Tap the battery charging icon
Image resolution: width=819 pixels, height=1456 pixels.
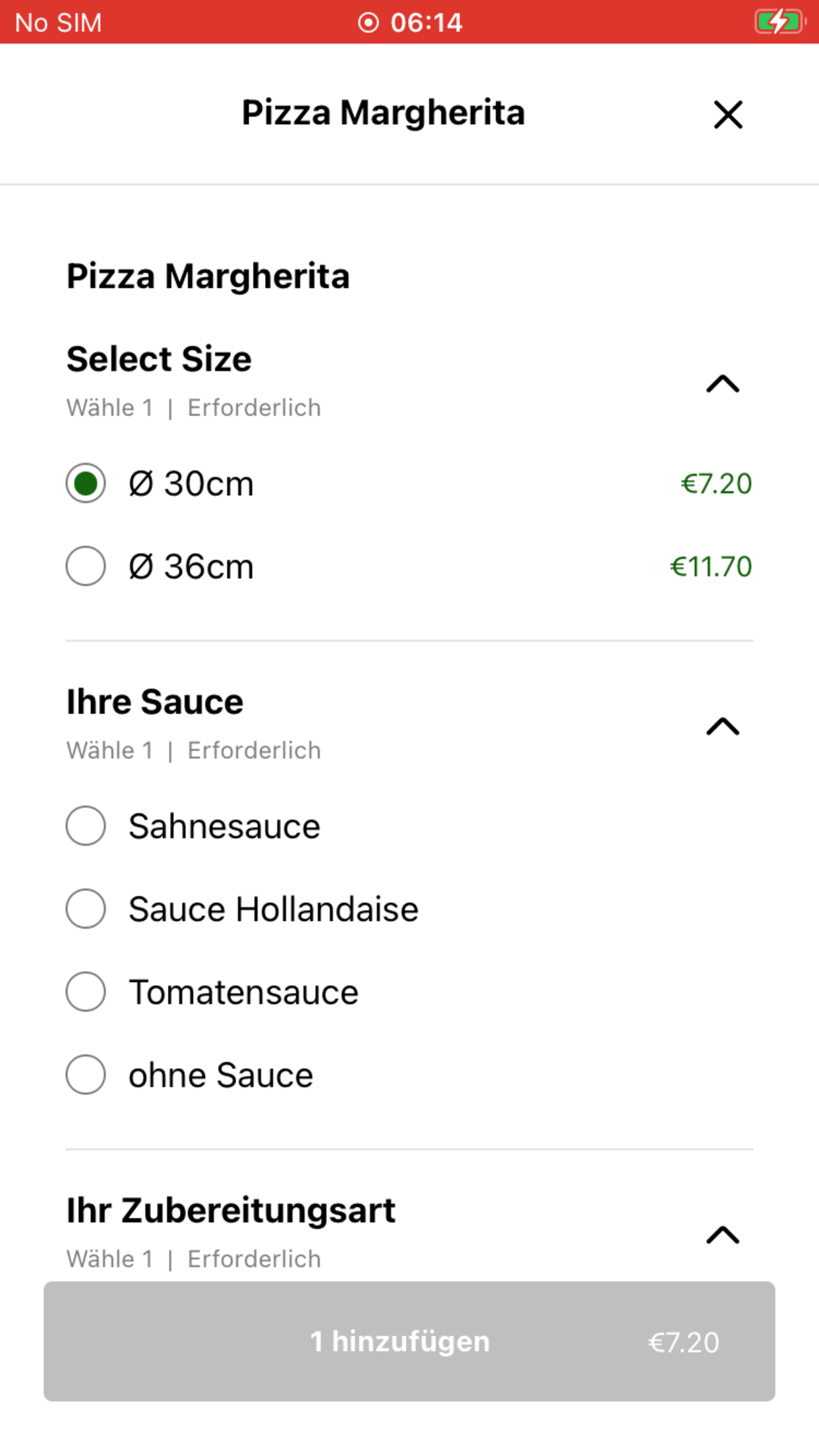pyautogui.click(x=780, y=22)
